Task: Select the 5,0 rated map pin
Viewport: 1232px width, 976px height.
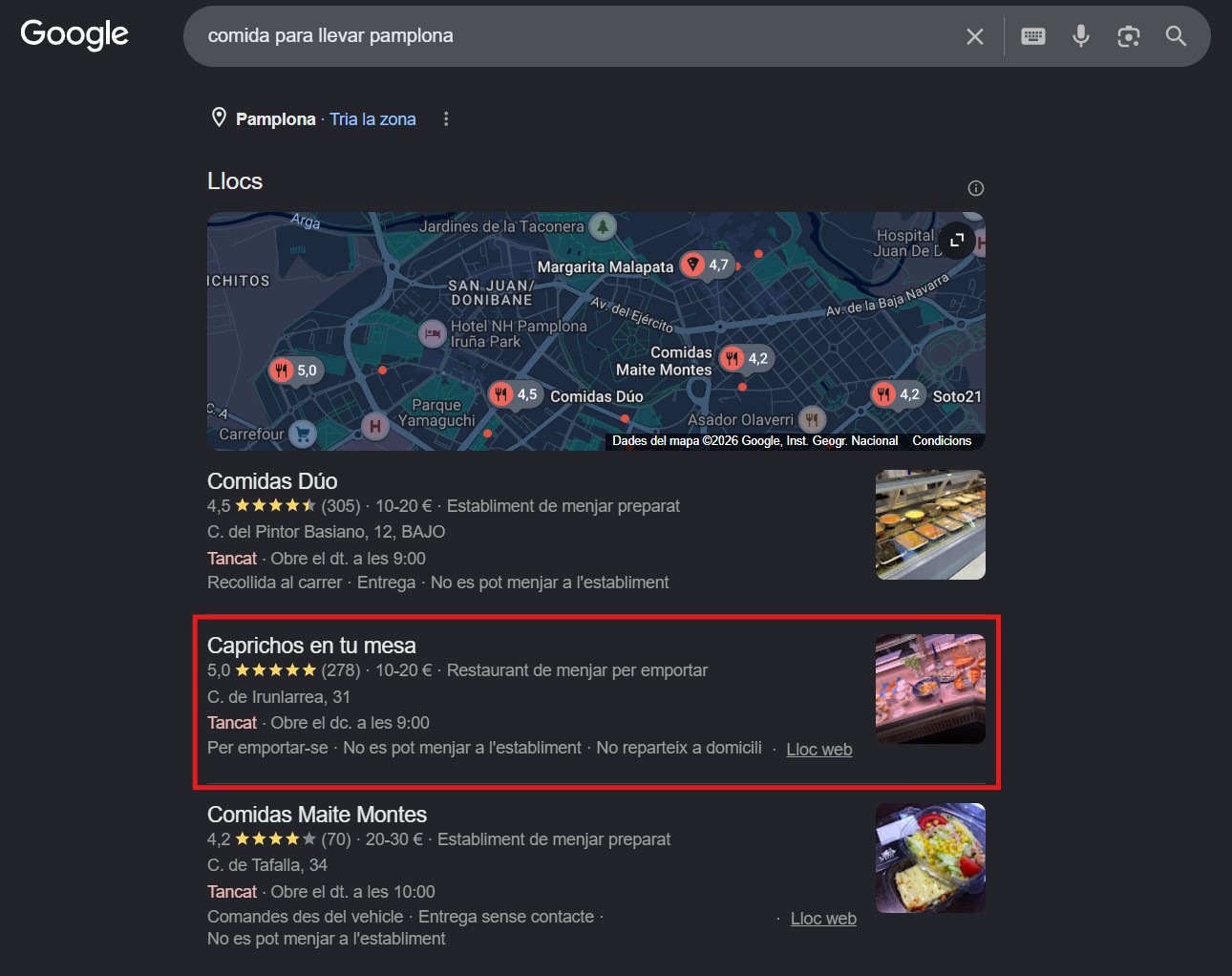Action: 295,370
